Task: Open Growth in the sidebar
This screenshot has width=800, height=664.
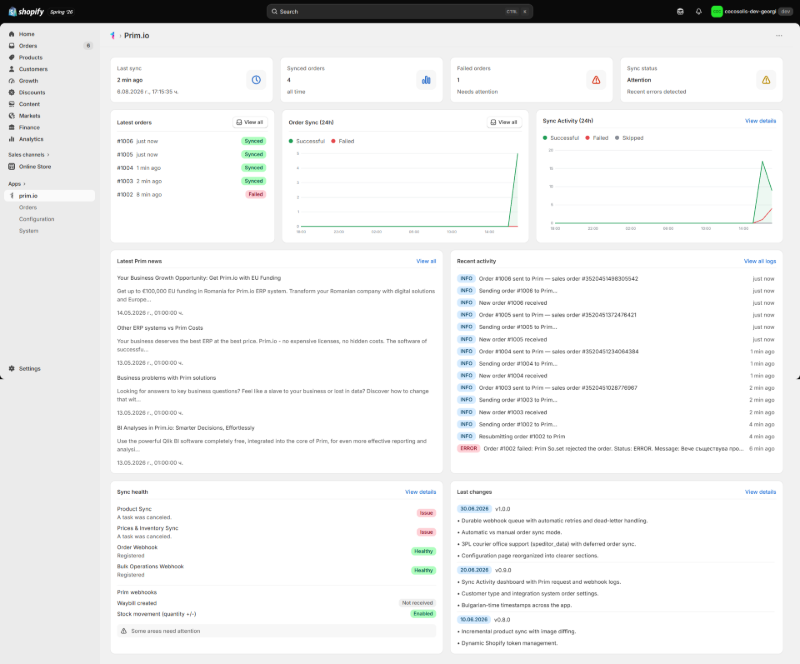Action: [29, 81]
